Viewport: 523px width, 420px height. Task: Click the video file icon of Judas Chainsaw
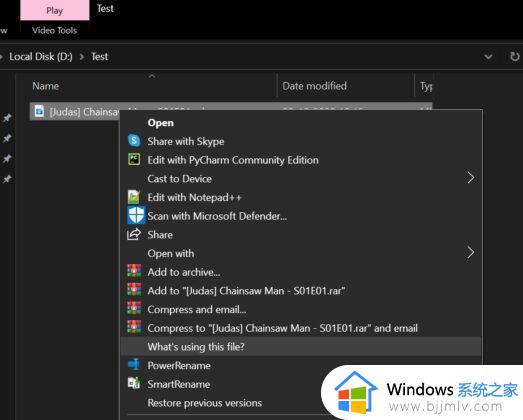click(x=39, y=111)
